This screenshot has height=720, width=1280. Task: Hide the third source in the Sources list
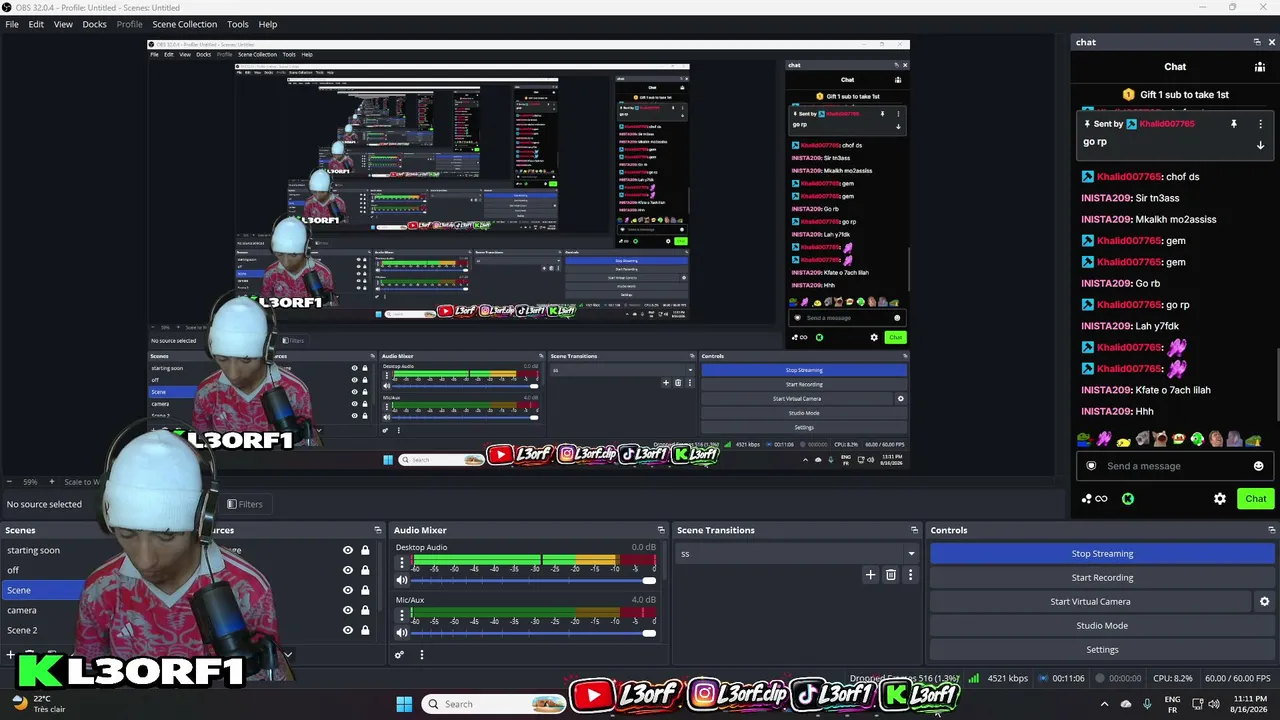coord(348,590)
